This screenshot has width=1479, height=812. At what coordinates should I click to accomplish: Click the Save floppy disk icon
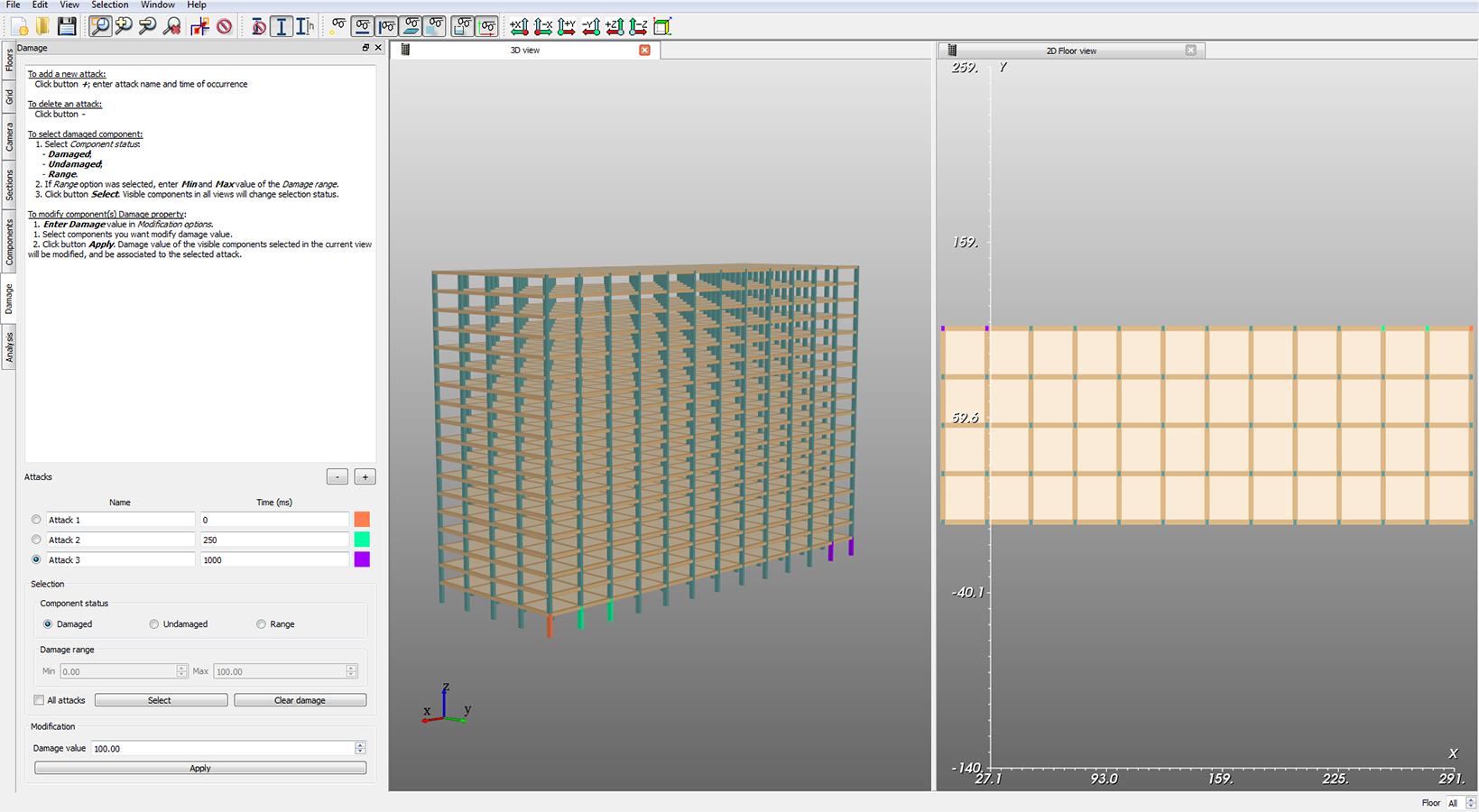click(x=67, y=26)
